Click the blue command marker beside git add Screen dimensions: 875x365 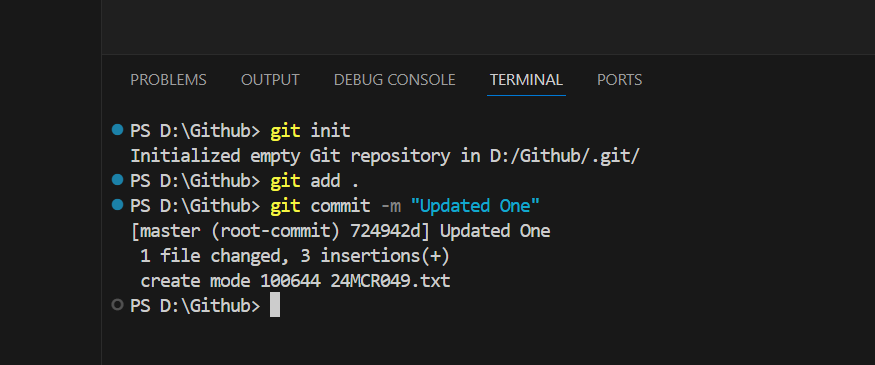[117, 180]
